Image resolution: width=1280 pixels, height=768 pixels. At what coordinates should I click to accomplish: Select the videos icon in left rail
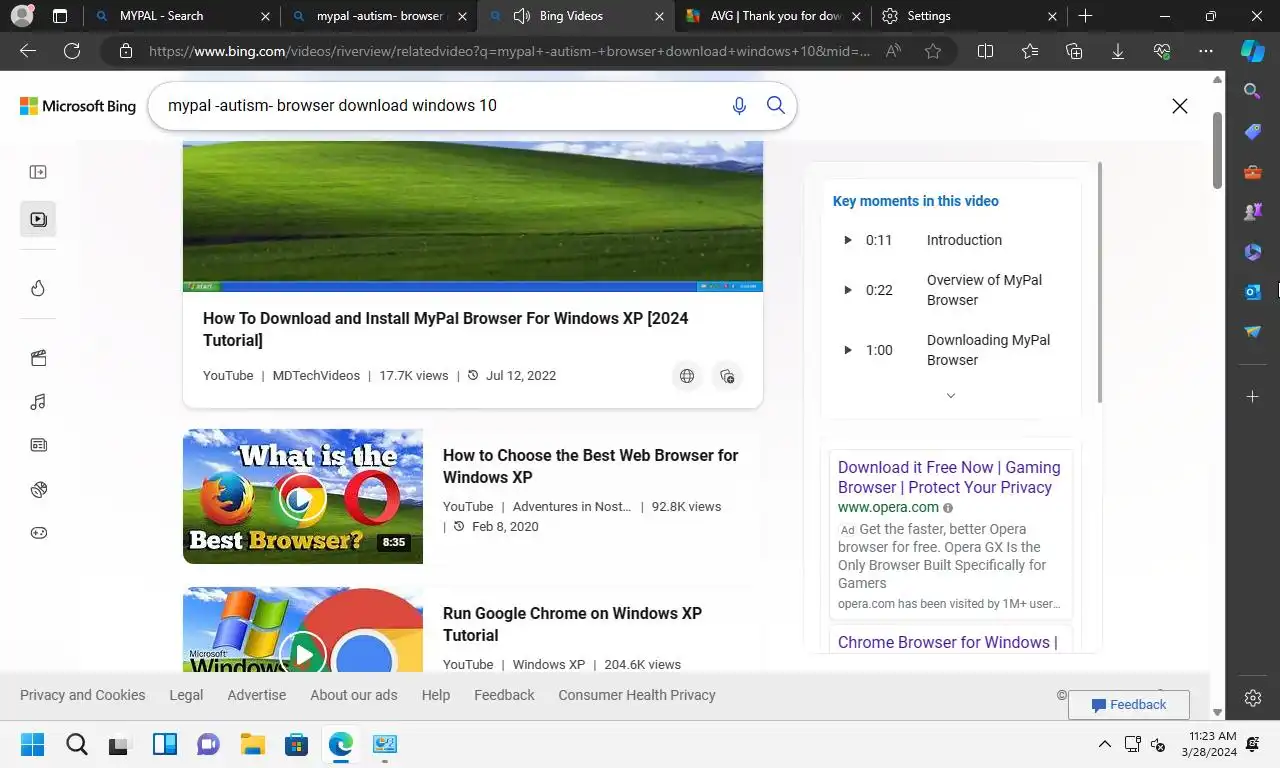click(x=38, y=219)
